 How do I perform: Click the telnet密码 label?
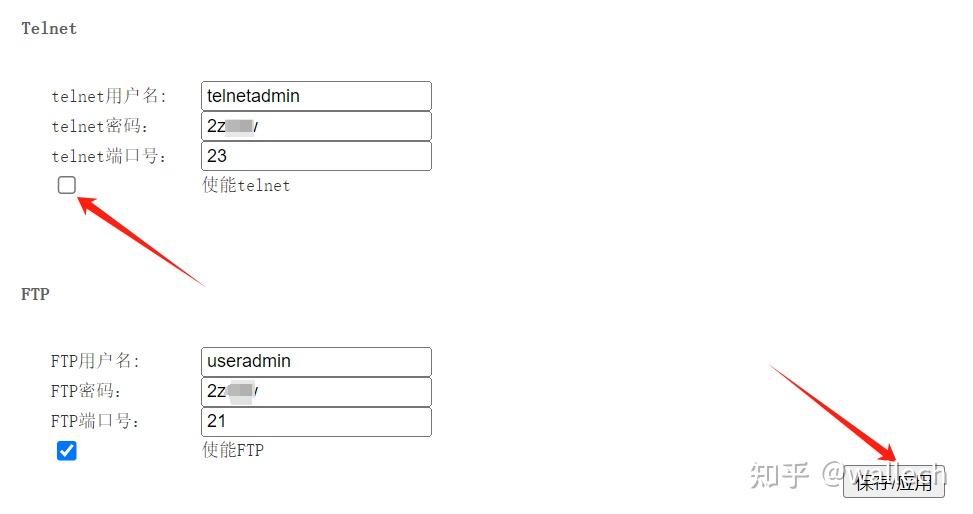(100, 127)
